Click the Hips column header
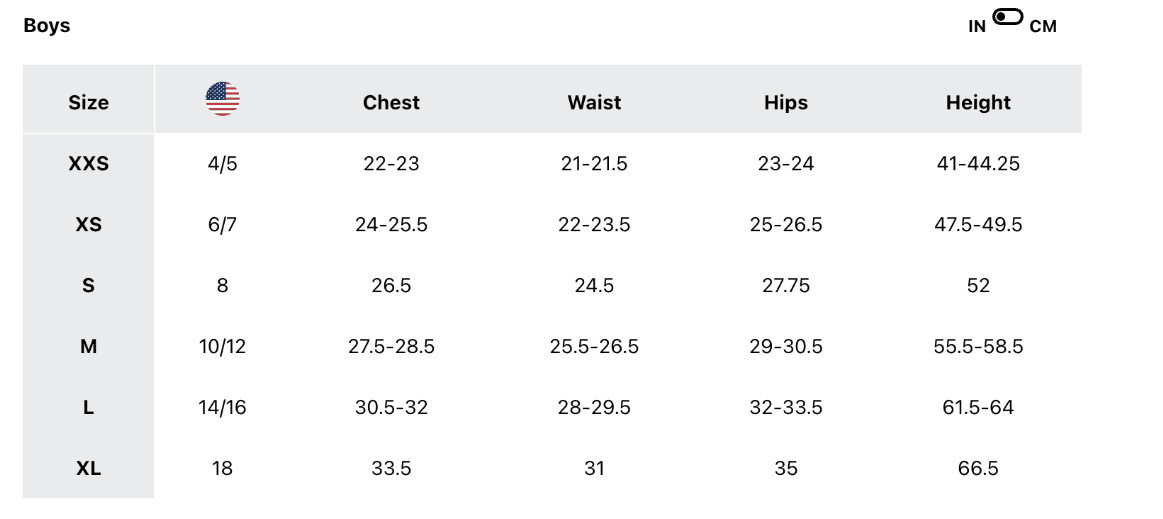This screenshot has width=1163, height=519. (786, 102)
